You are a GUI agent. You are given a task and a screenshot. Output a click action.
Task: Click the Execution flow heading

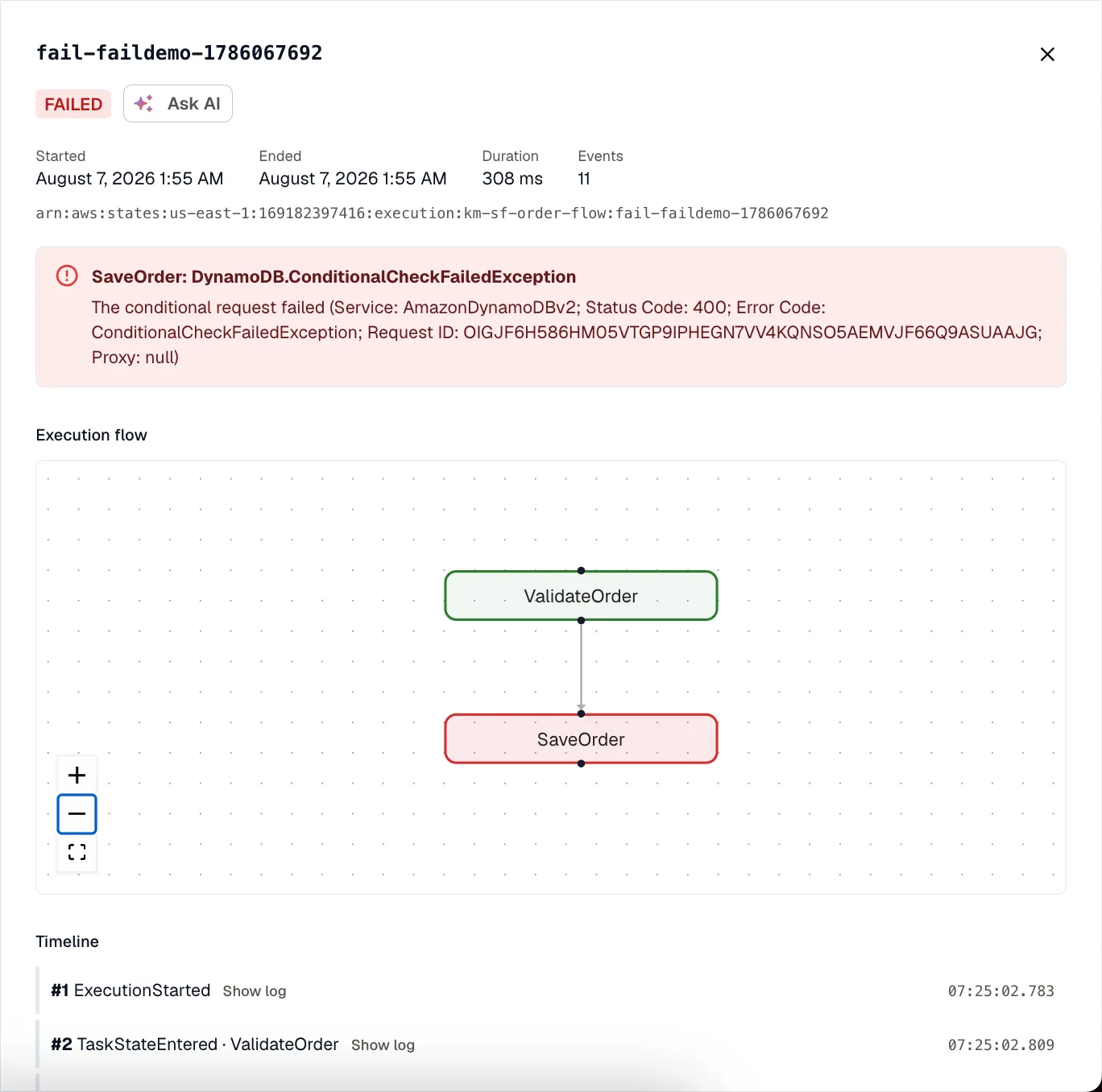click(x=92, y=435)
